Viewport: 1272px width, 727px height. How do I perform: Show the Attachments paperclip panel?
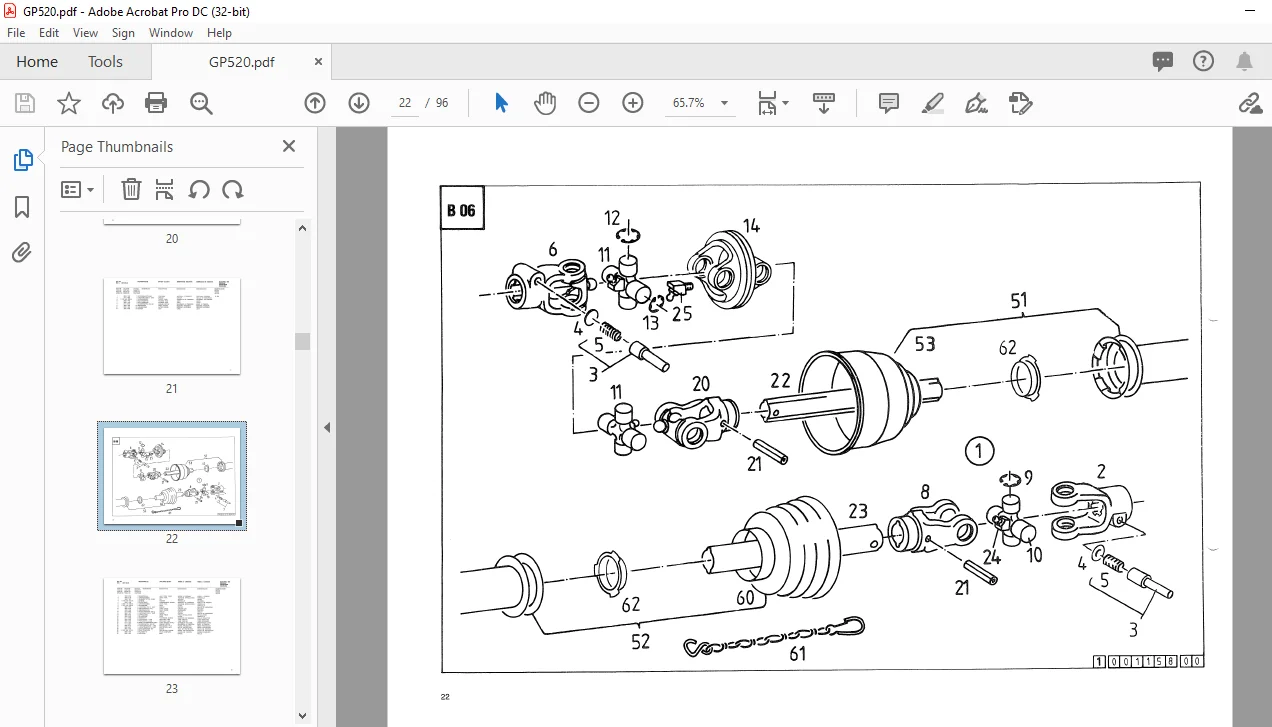pos(22,253)
